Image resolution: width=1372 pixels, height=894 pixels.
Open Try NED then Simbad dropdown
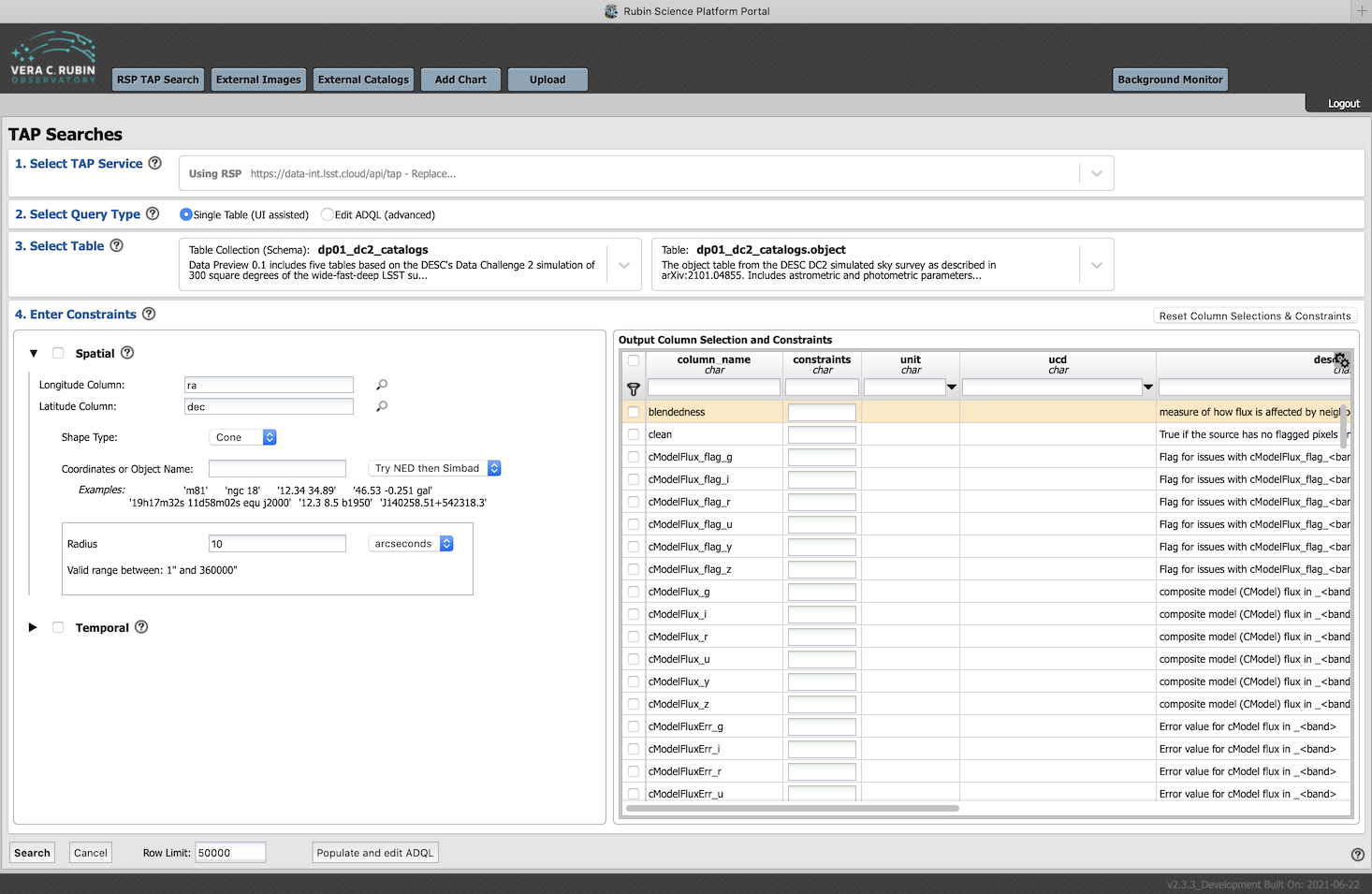click(434, 468)
